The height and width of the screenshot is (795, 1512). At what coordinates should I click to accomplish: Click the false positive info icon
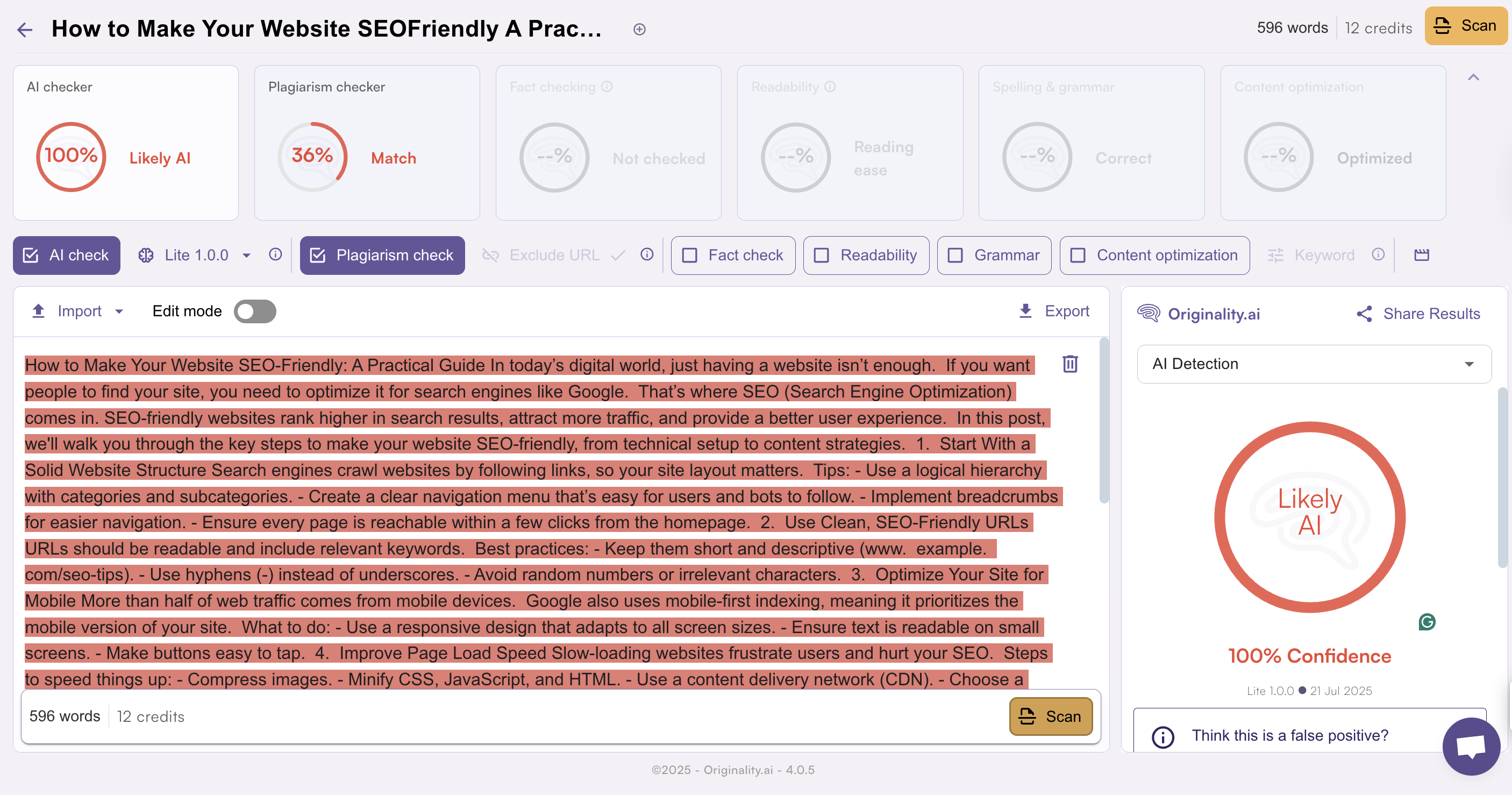[x=1164, y=737]
